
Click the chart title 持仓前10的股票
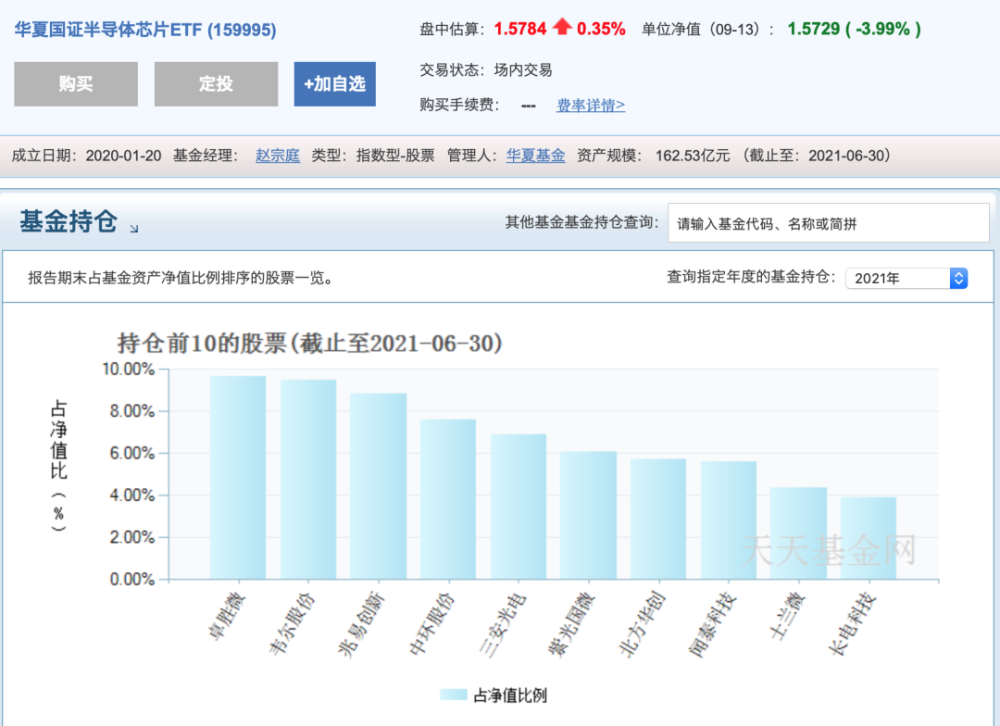(x=309, y=343)
